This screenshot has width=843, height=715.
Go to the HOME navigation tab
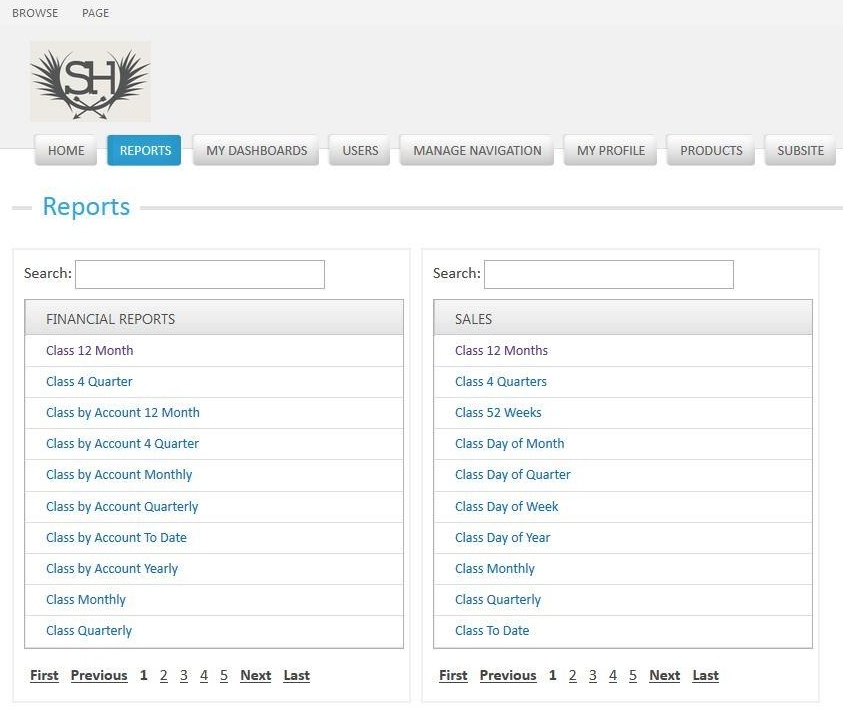[66, 151]
